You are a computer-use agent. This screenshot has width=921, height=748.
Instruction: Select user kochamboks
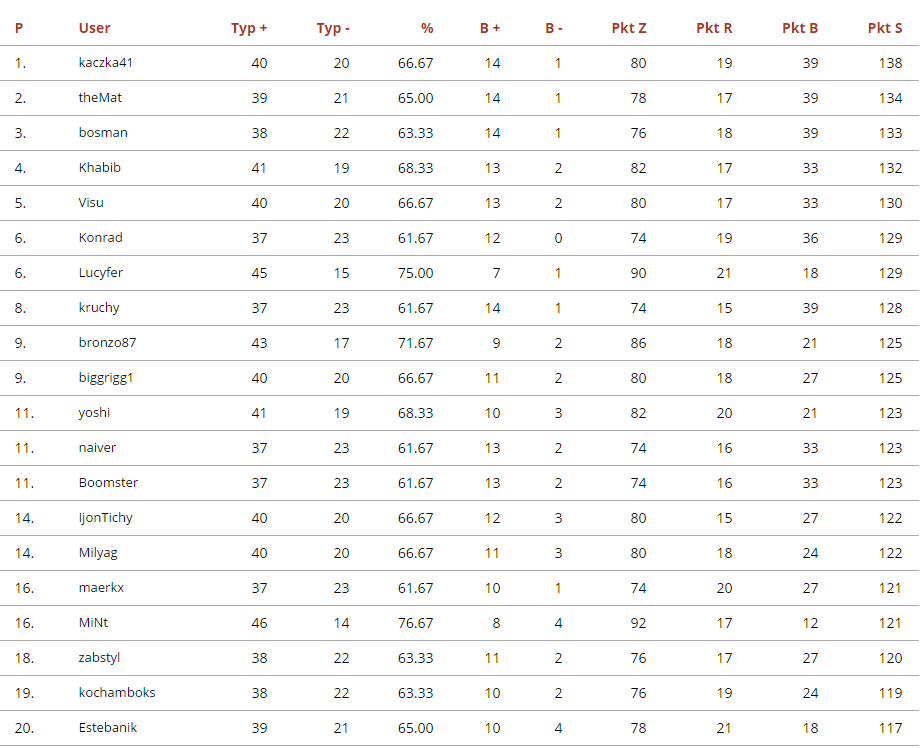(x=117, y=693)
